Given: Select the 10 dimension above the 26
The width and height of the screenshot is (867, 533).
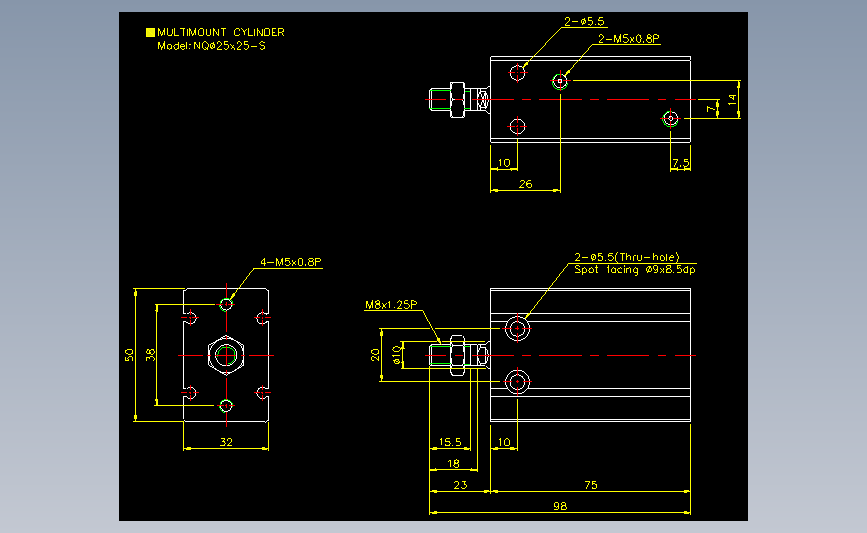Looking at the screenshot, I should [x=504, y=163].
